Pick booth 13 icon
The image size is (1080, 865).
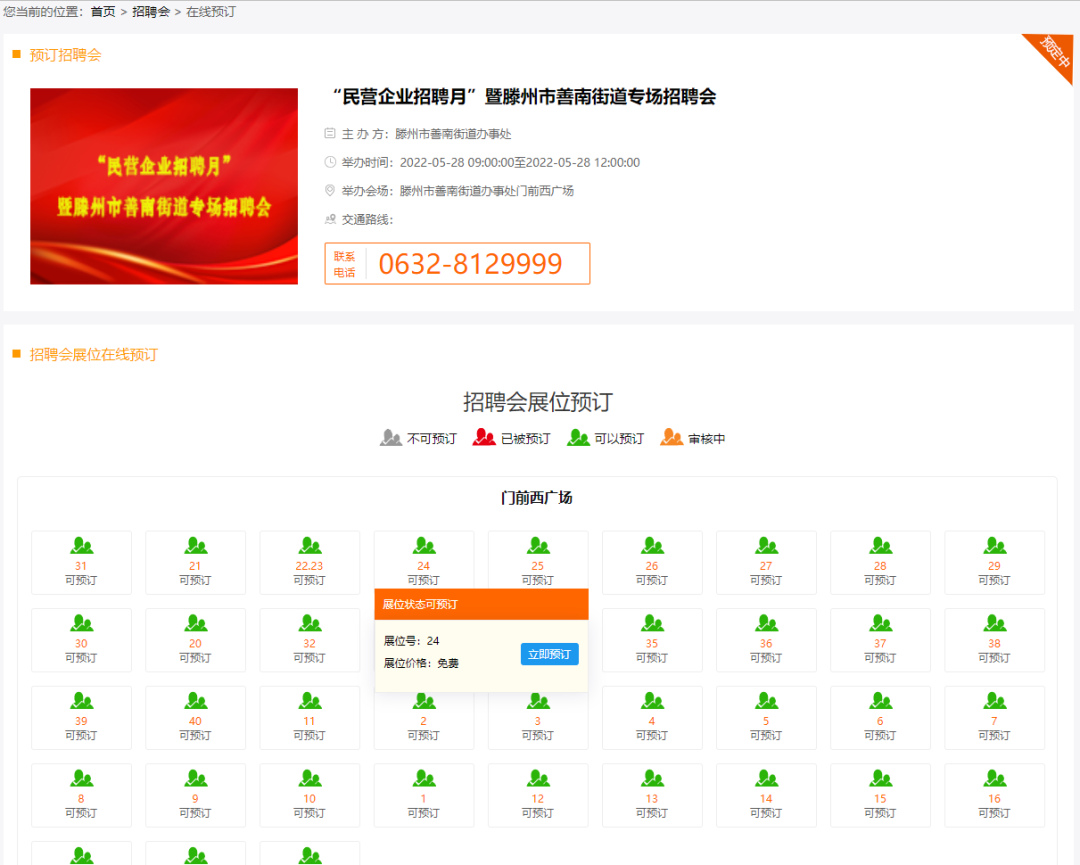[x=652, y=779]
